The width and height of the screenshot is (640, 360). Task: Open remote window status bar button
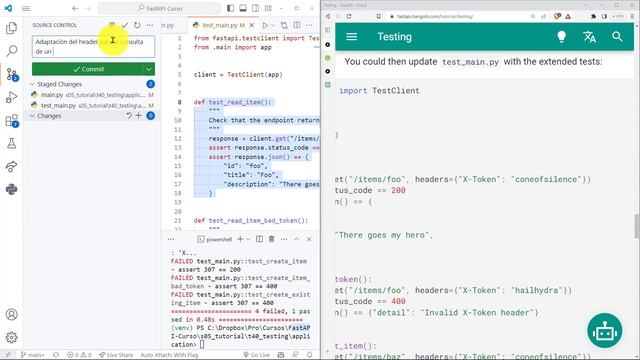point(8,355)
